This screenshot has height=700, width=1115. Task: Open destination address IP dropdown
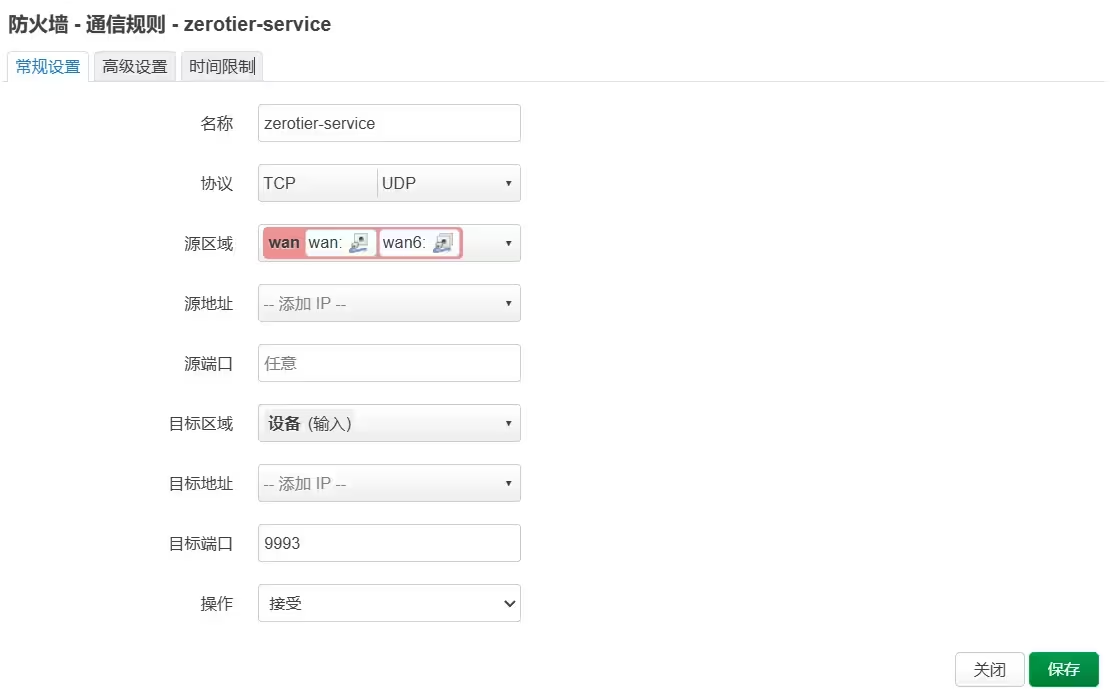click(508, 483)
